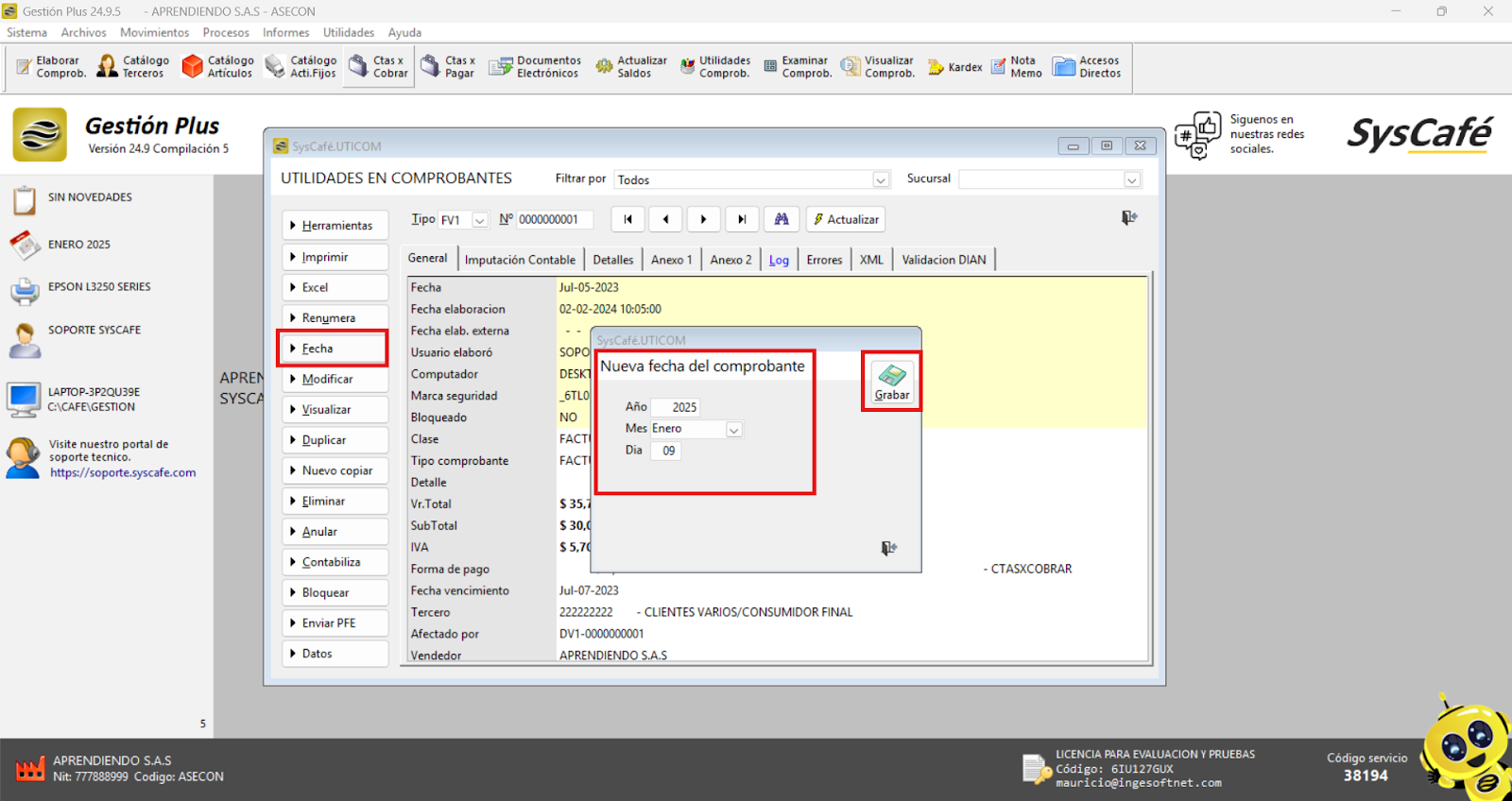Expand the Filtrar por dropdown
Image resolution: width=1512 pixels, height=801 pixels.
point(880,179)
